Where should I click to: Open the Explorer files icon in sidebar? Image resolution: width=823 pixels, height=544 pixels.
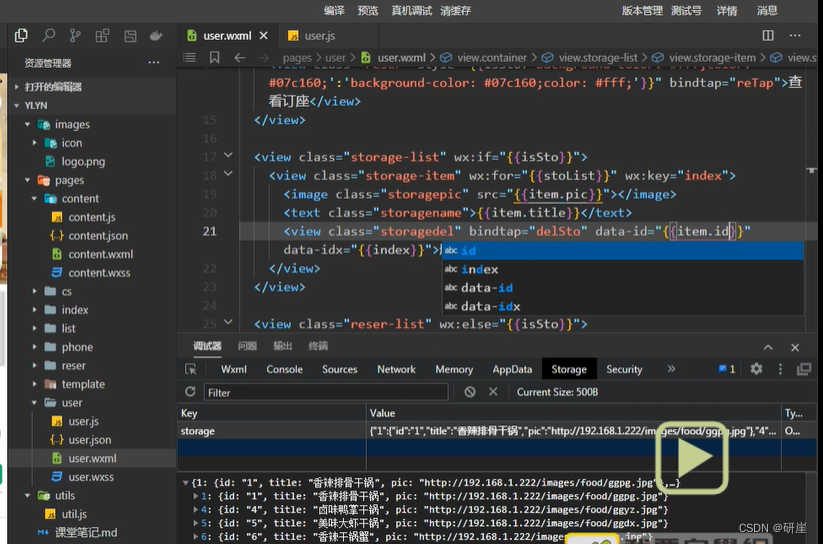click(22, 36)
